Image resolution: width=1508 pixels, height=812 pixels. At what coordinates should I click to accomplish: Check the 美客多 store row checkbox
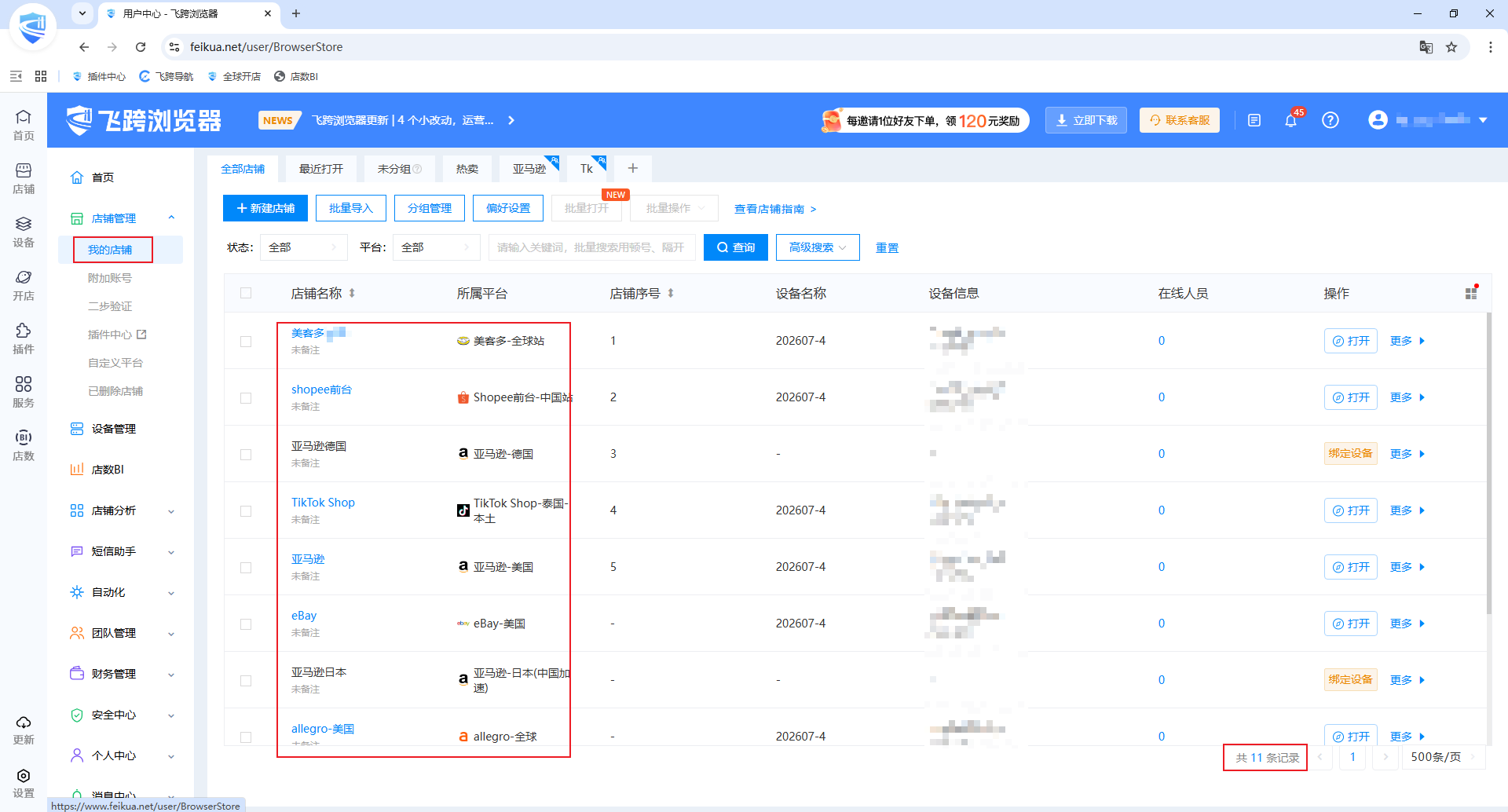pyautogui.click(x=246, y=342)
